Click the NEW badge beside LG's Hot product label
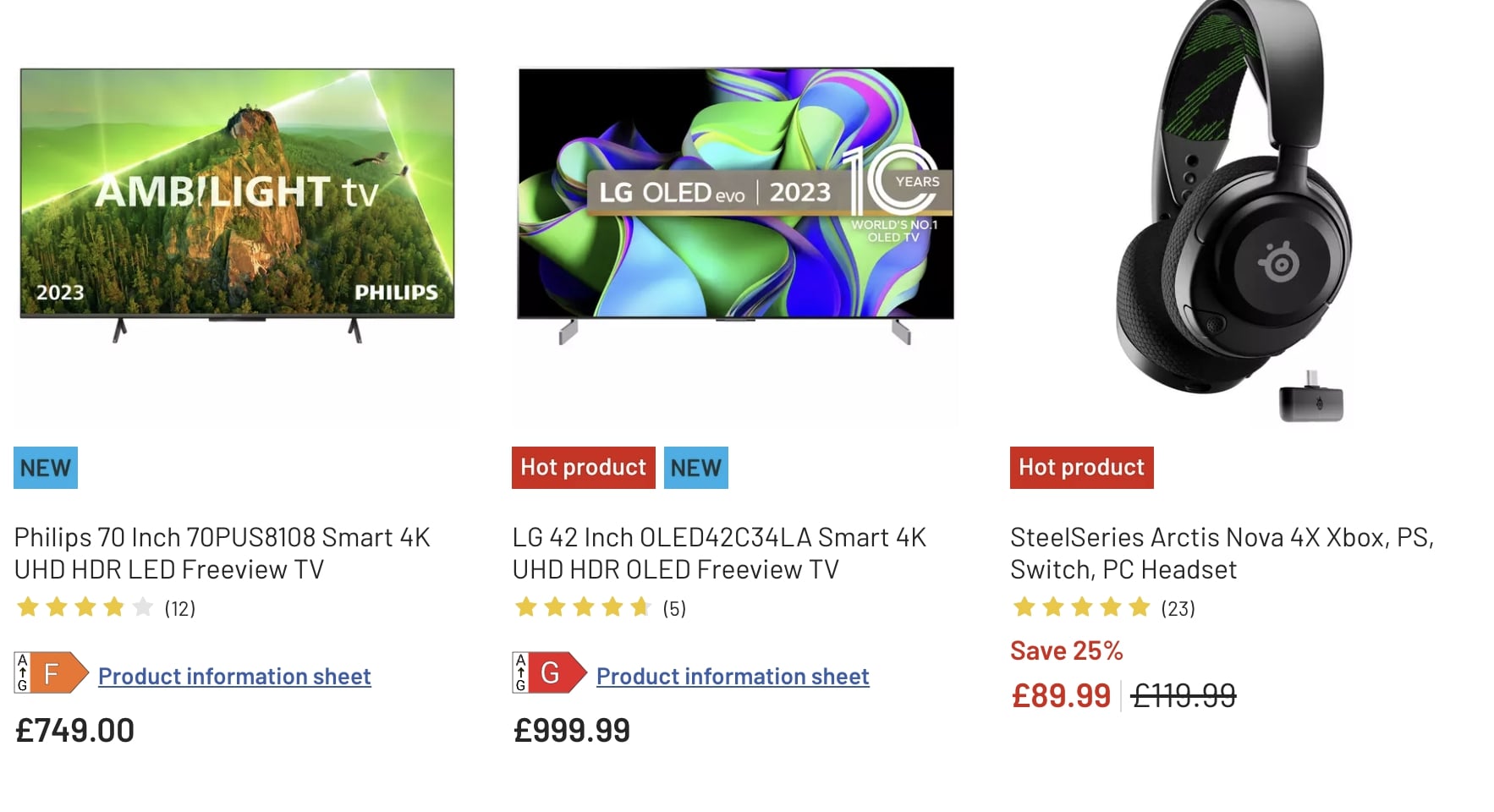This screenshot has height=812, width=1494. (x=695, y=467)
